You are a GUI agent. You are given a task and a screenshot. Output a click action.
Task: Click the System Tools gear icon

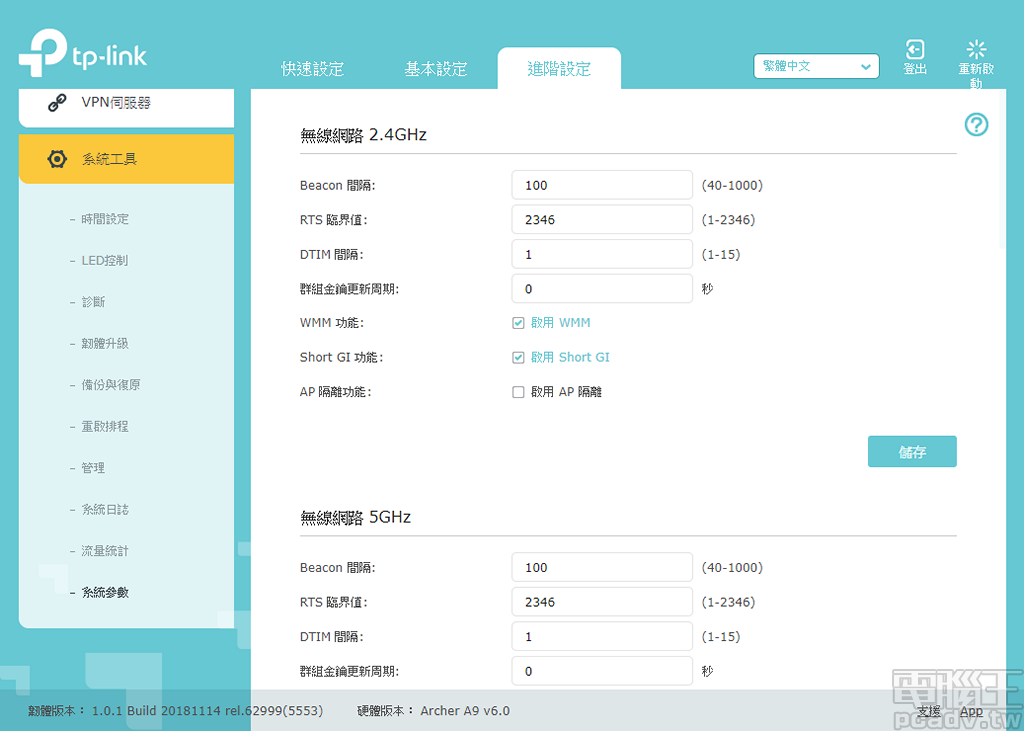click(58, 160)
